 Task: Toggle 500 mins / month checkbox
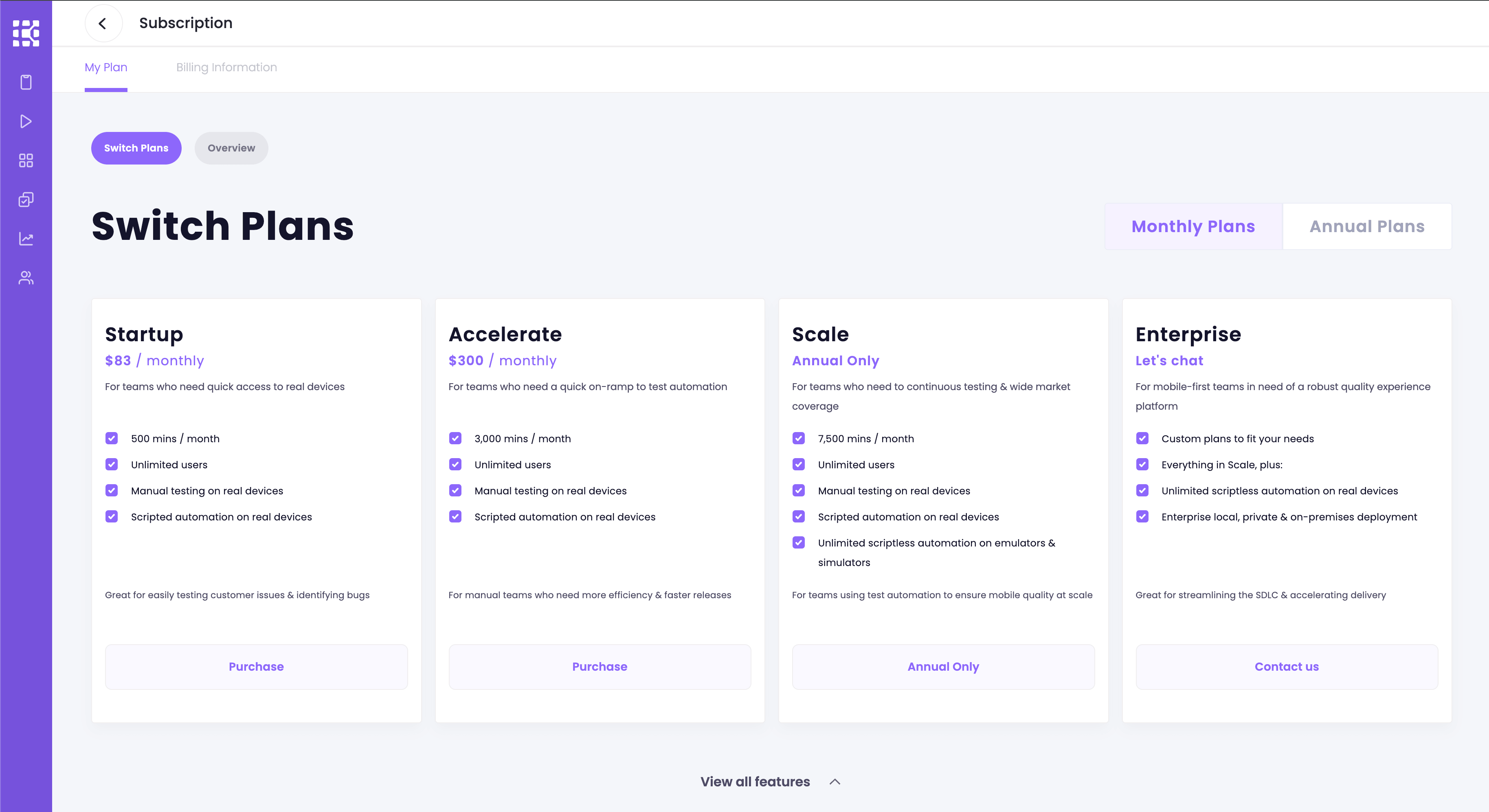click(x=112, y=439)
